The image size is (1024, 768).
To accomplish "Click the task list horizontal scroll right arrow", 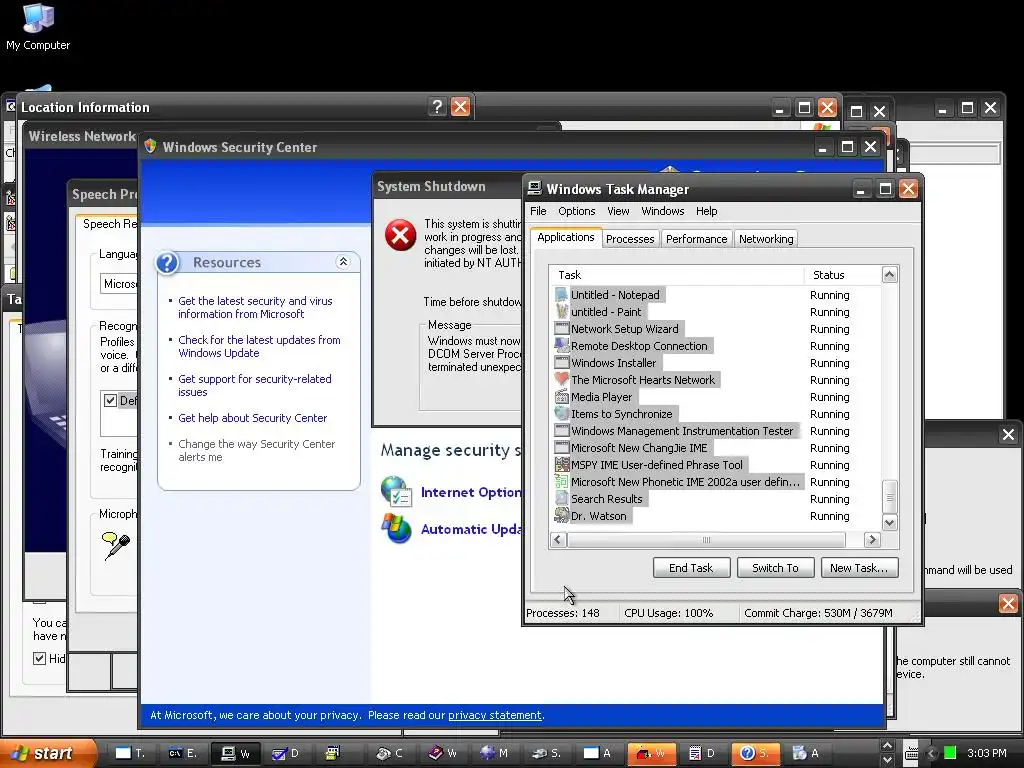I will [872, 539].
